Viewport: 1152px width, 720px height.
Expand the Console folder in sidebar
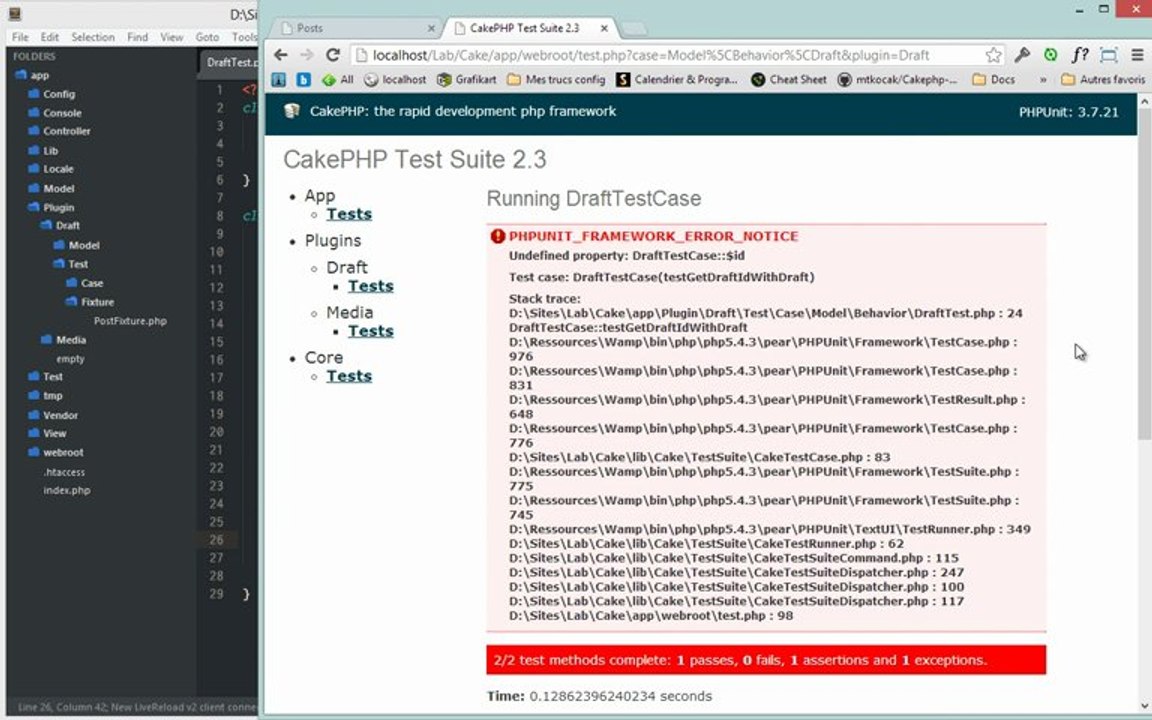54,113
